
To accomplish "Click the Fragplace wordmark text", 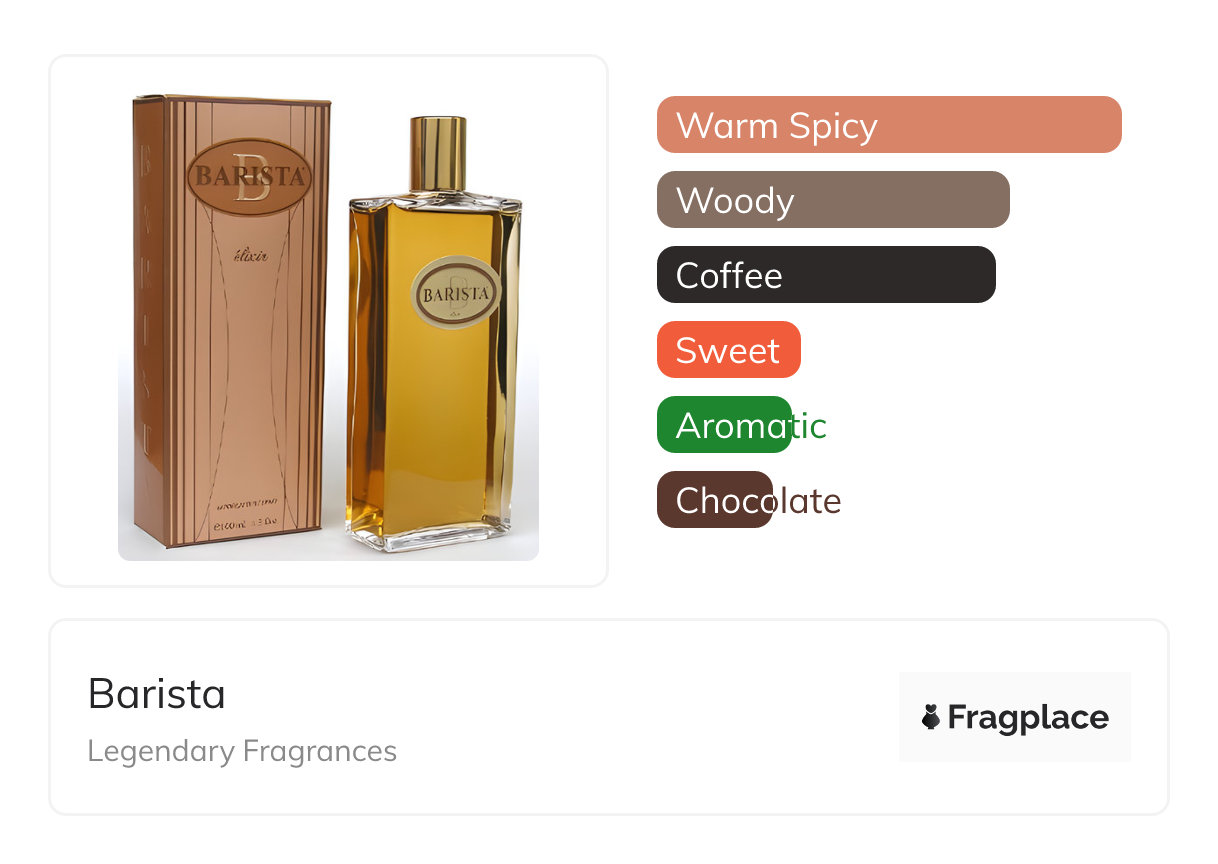I will 1028,717.
